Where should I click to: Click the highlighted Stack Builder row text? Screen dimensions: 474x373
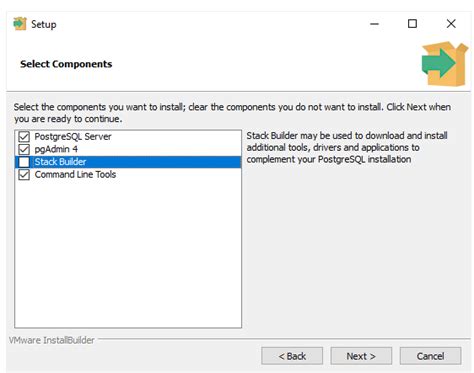click(60, 162)
